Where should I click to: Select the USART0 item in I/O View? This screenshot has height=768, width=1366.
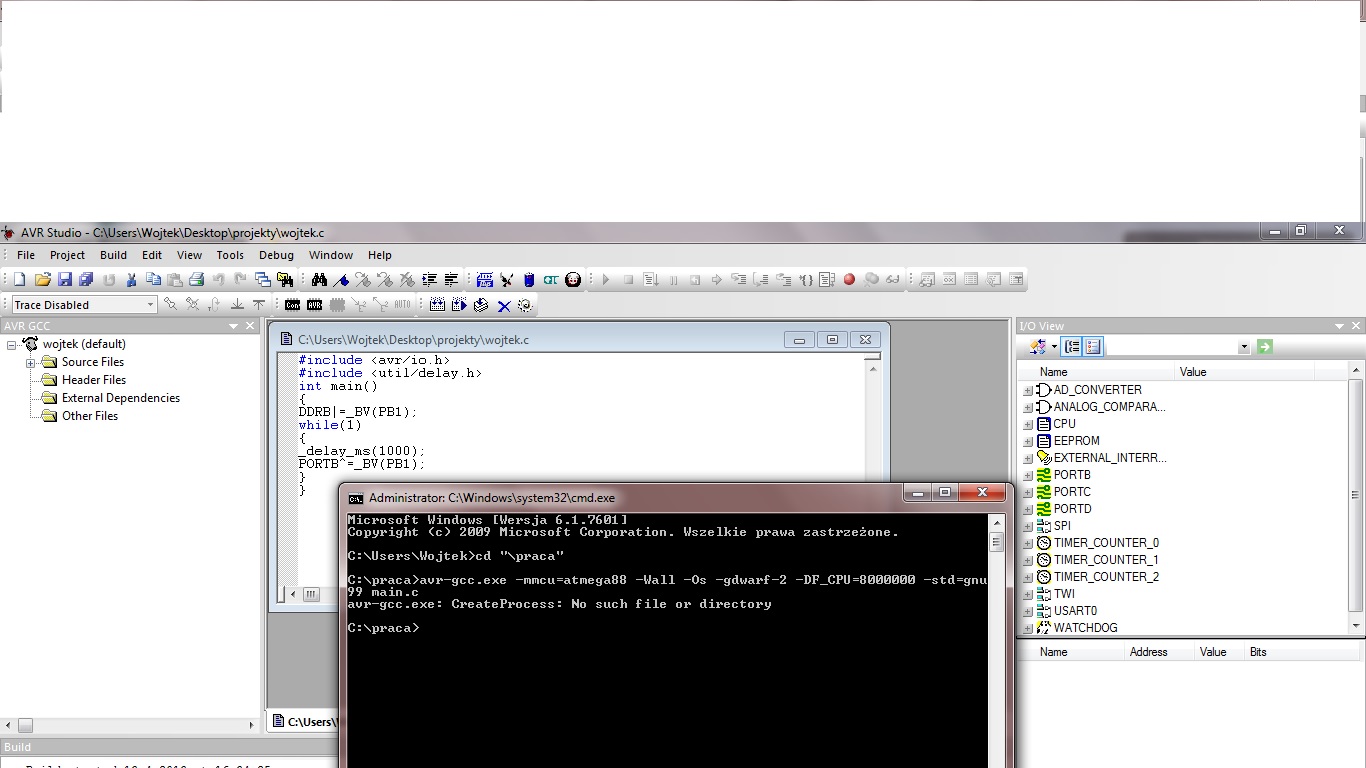click(x=1075, y=611)
